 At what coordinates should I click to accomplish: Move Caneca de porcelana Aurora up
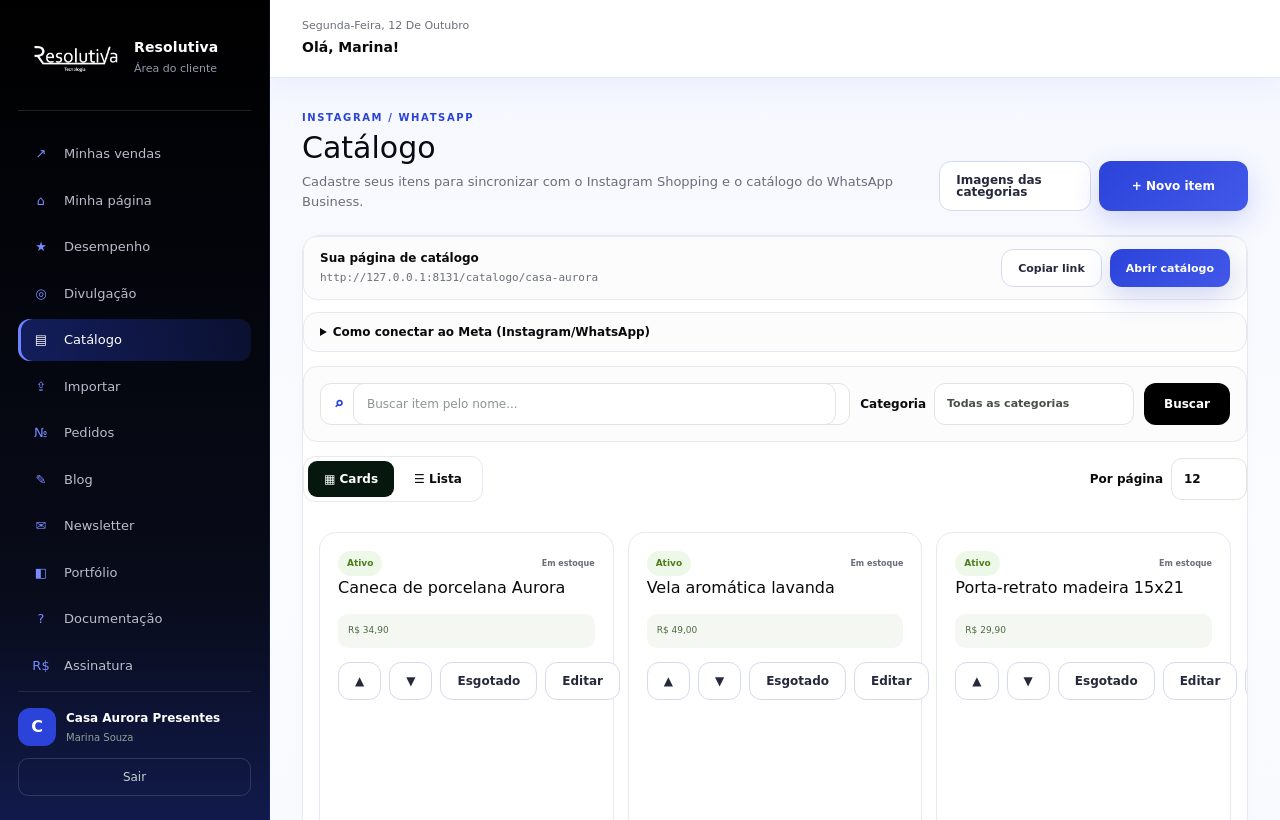tap(359, 681)
